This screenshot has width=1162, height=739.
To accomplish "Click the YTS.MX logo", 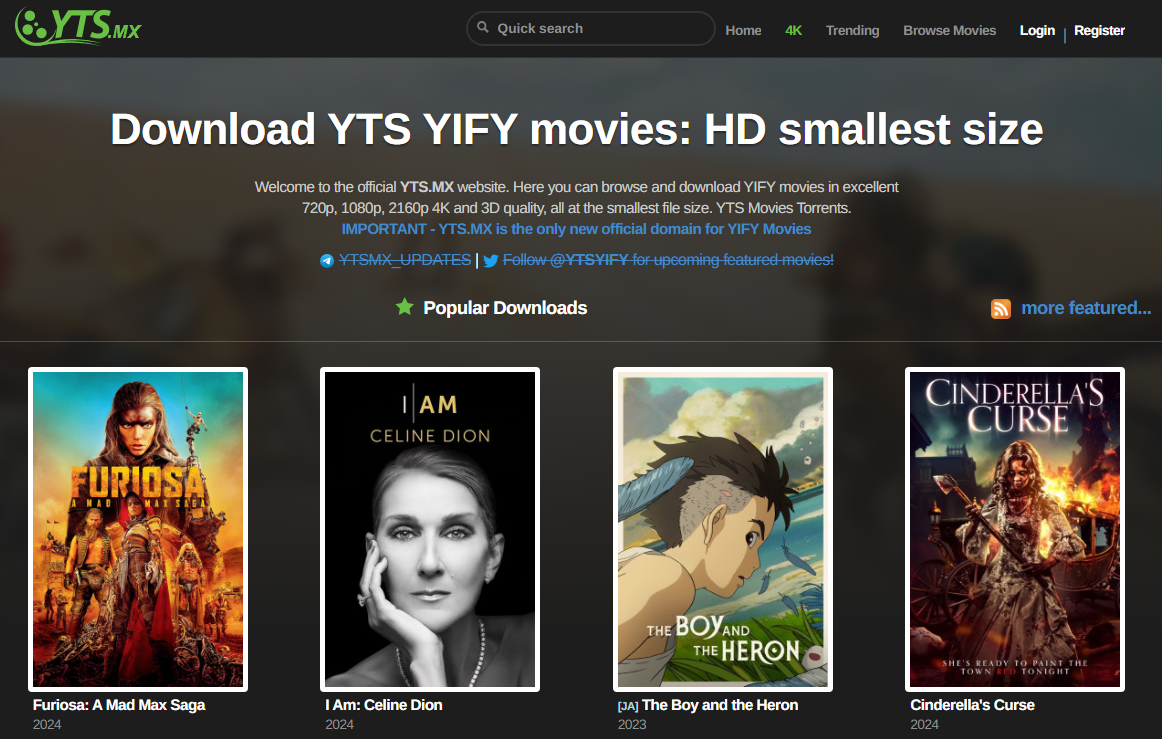I will (78, 27).
